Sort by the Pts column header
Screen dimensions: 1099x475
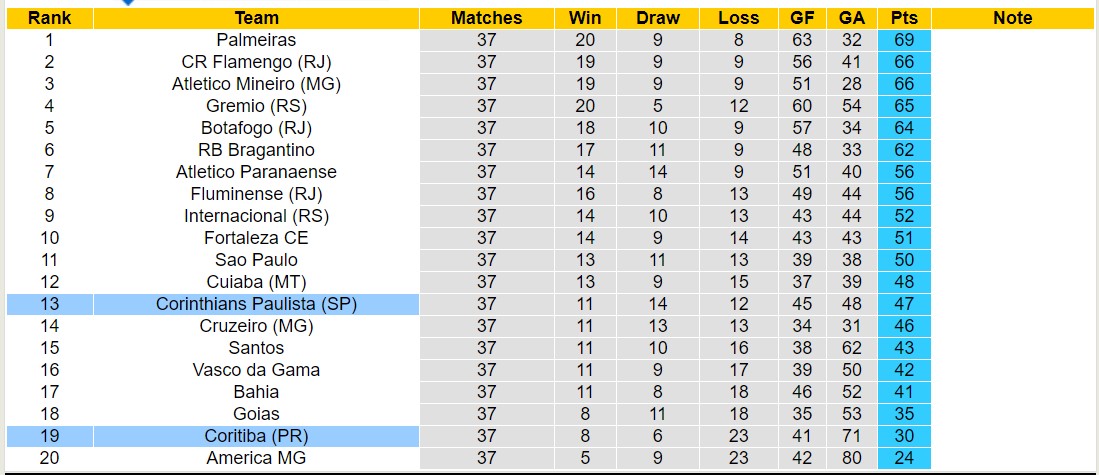905,18
